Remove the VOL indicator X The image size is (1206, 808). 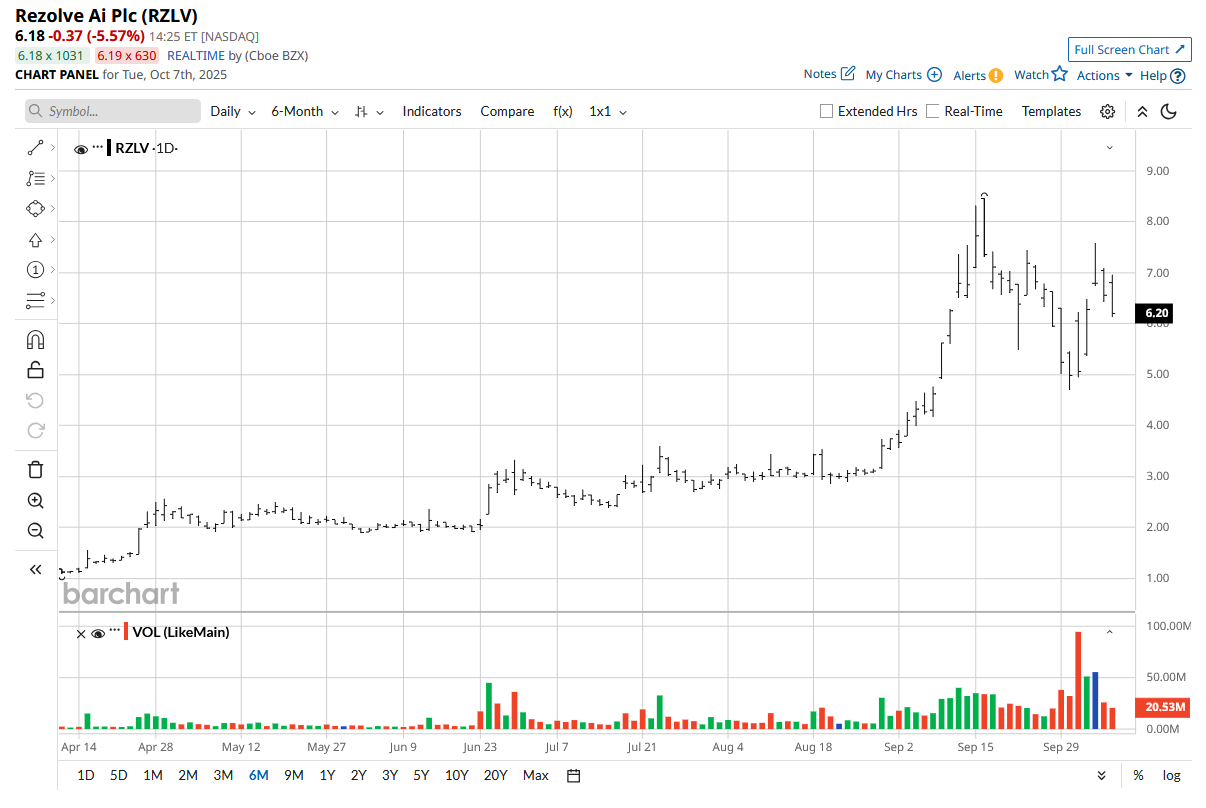tap(81, 633)
